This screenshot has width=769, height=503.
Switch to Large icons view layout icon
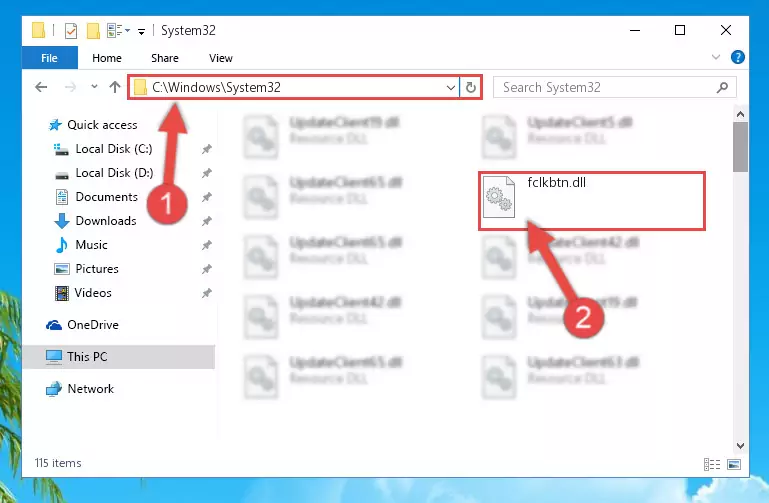coord(734,464)
